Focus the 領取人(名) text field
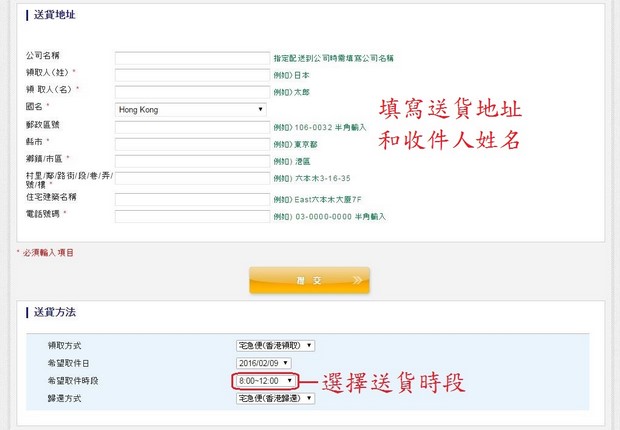The width and height of the screenshot is (620, 430). pyautogui.click(x=192, y=92)
